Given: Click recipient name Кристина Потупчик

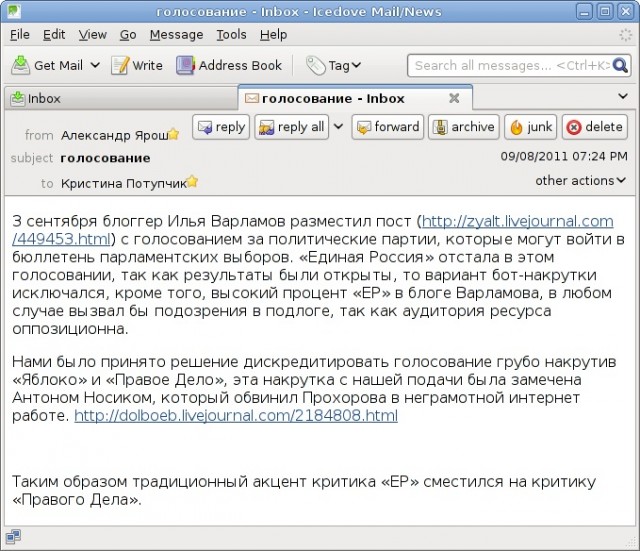Looking at the screenshot, I should [124, 184].
